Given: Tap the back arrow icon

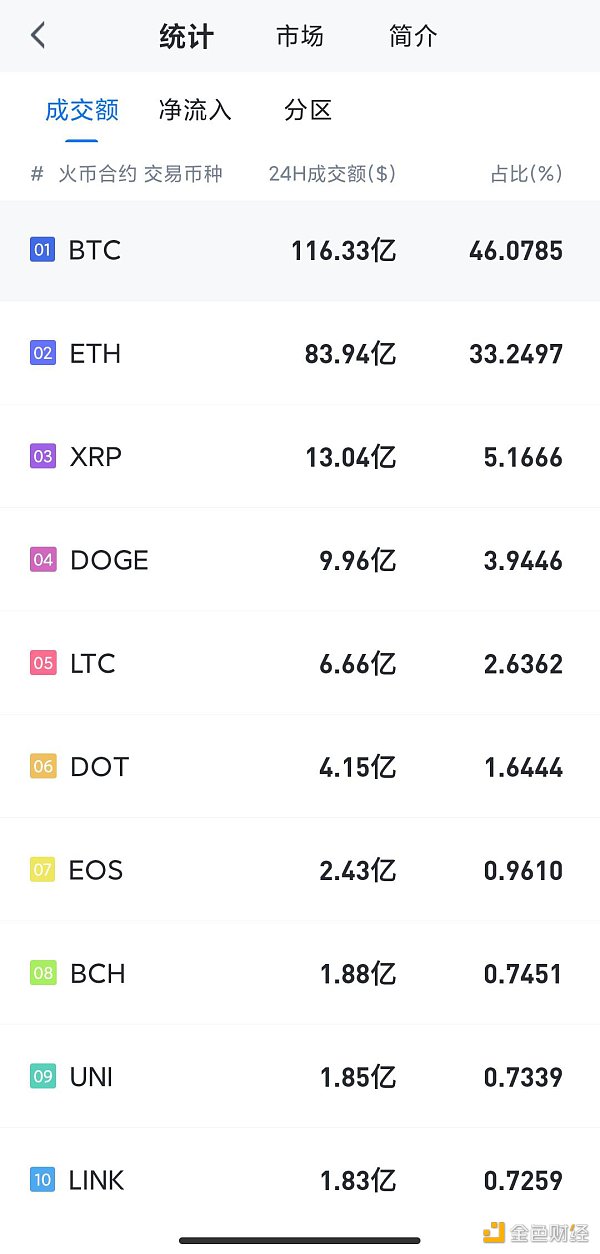Looking at the screenshot, I should tap(38, 36).
